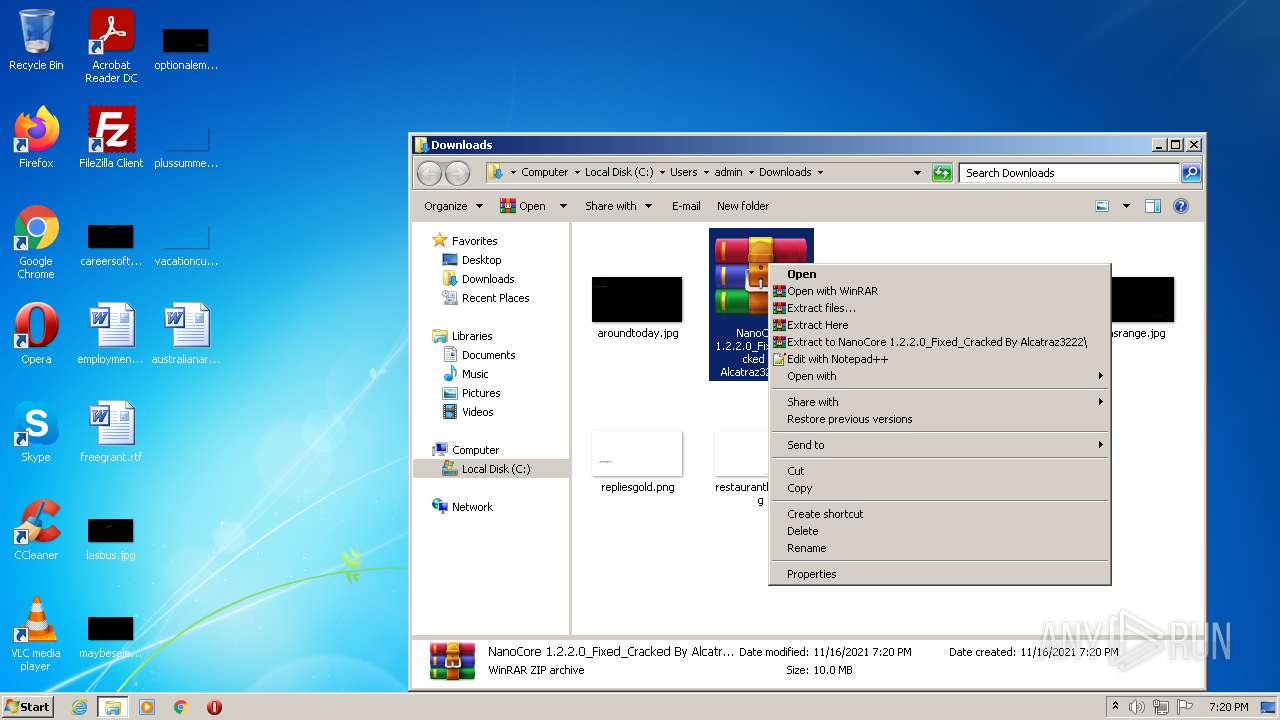Expand the view options dropdown arrow
The image size is (1280, 720).
[x=1126, y=206]
